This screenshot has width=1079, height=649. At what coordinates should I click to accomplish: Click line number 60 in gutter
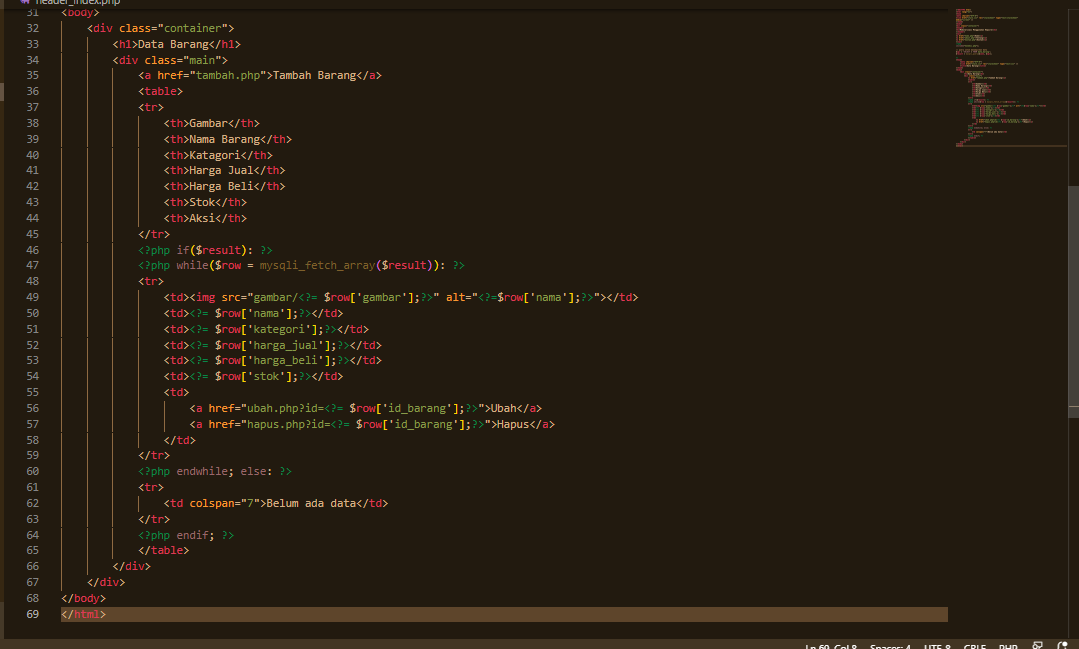point(32,471)
